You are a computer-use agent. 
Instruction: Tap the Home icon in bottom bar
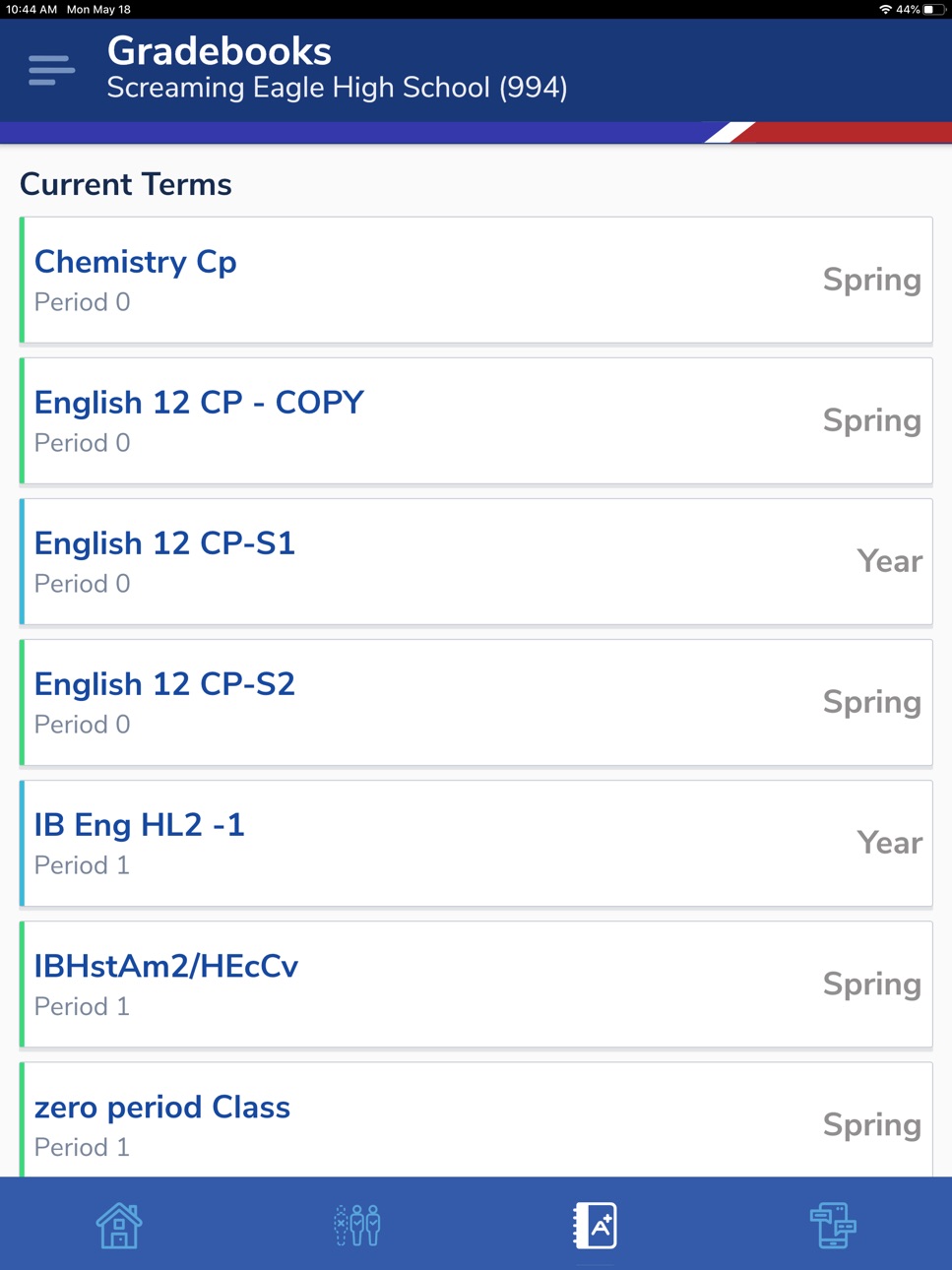[x=119, y=1225]
